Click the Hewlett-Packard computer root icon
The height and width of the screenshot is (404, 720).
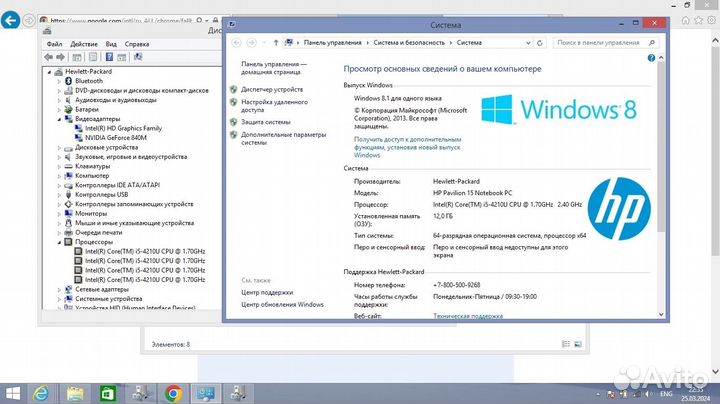coord(58,72)
